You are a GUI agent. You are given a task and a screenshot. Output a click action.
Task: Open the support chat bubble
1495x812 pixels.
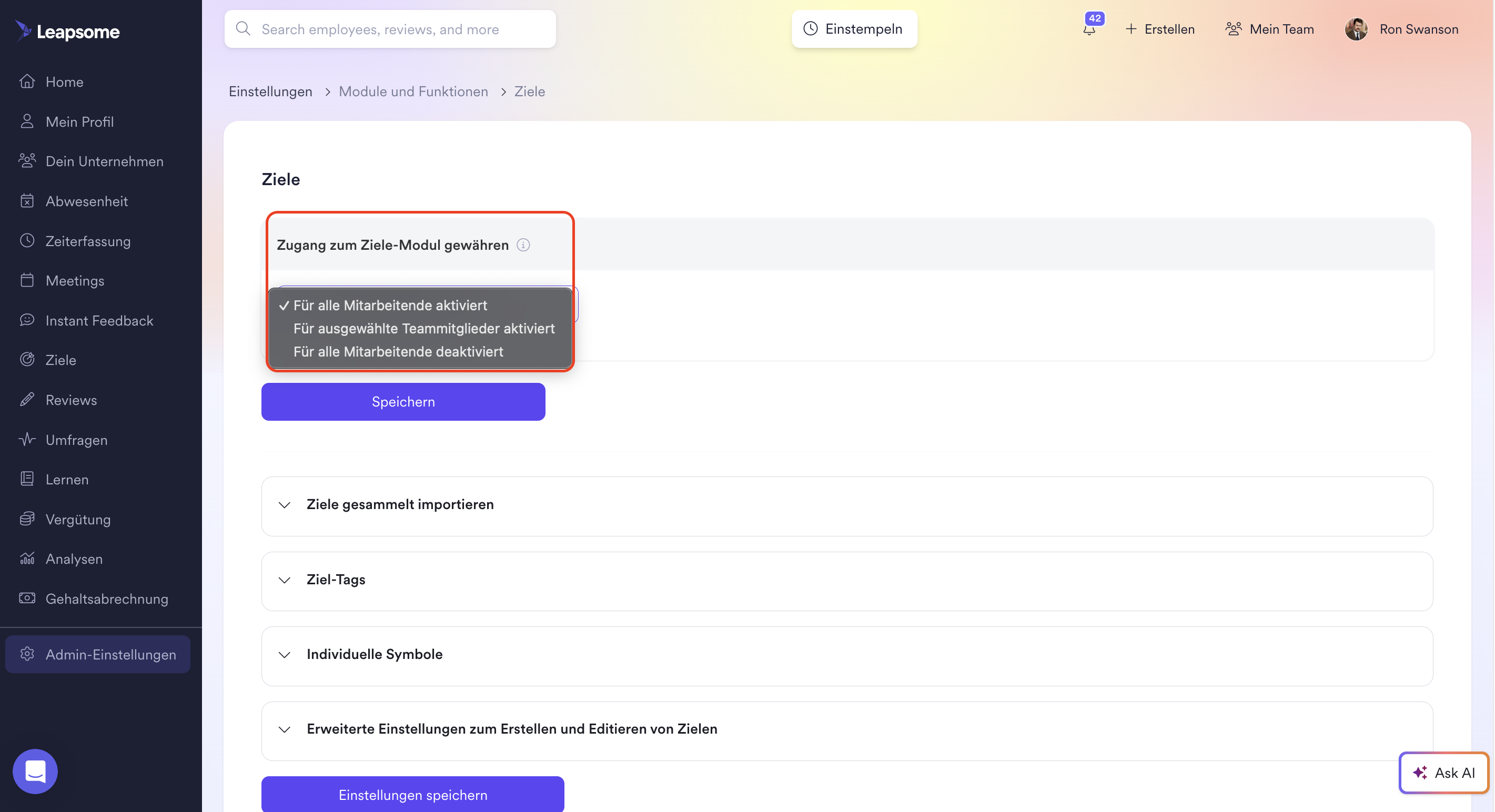point(35,772)
